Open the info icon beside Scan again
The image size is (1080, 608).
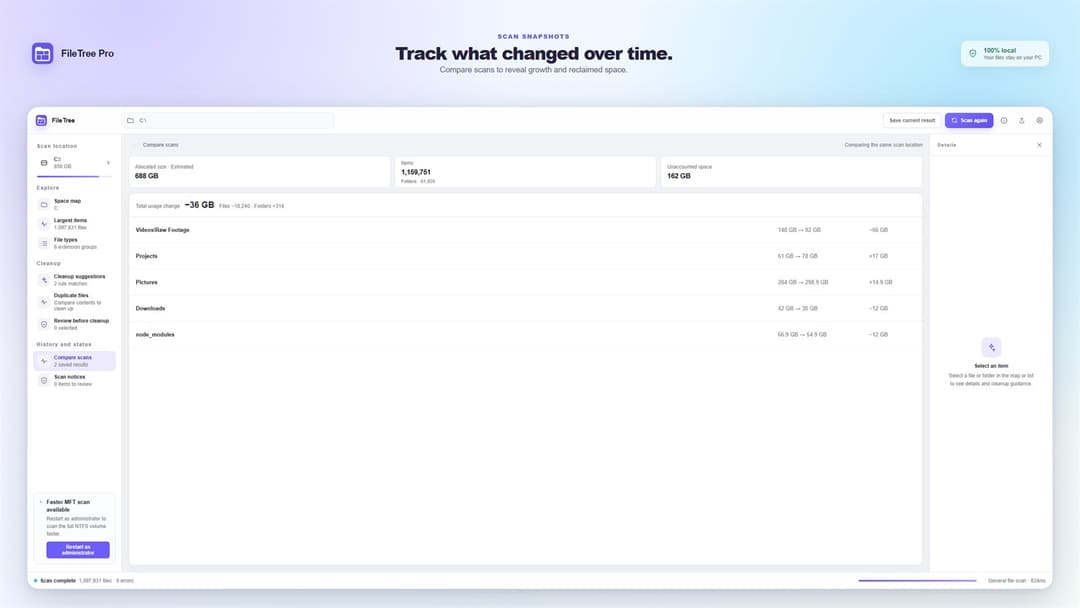point(1004,120)
